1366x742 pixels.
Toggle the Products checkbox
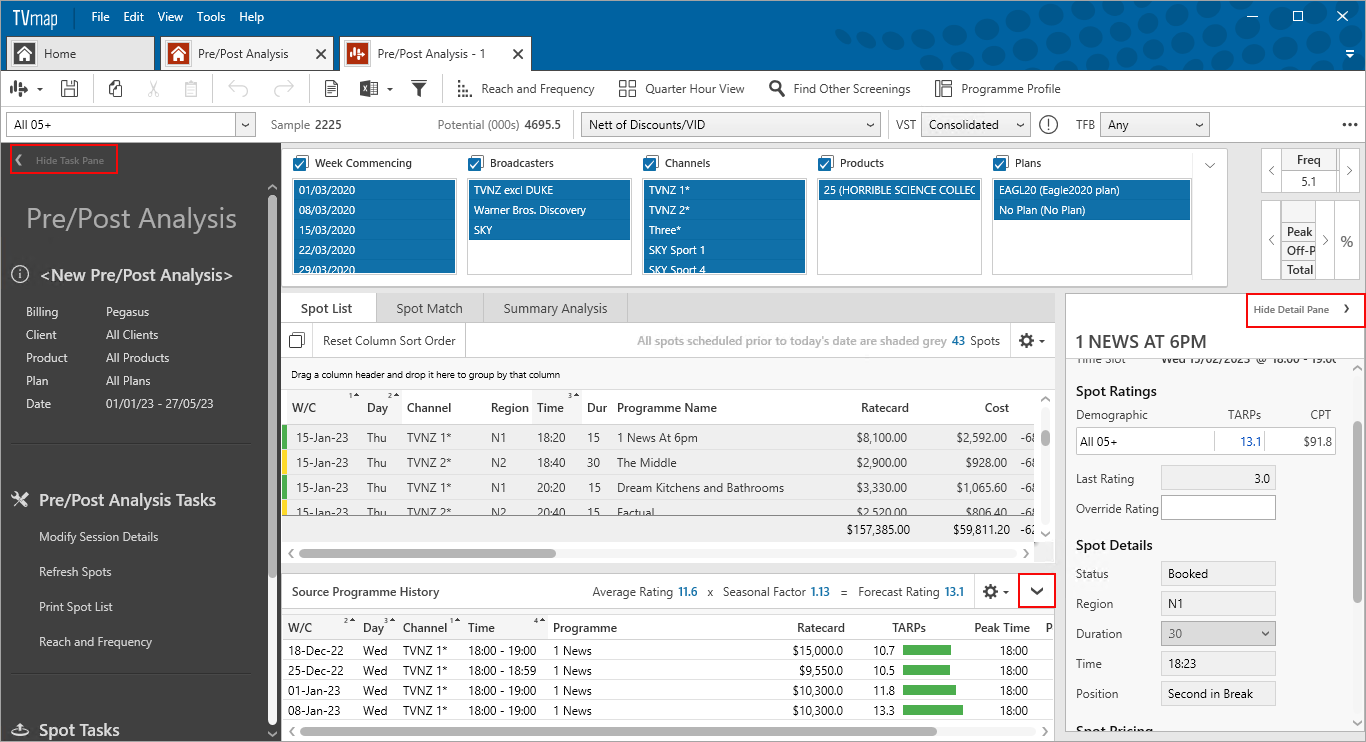(x=825, y=163)
